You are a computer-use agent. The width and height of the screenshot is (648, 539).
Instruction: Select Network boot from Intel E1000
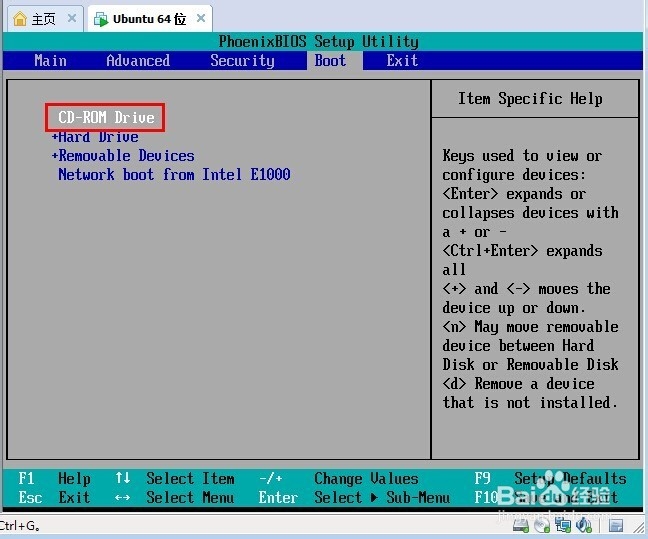pos(174,174)
